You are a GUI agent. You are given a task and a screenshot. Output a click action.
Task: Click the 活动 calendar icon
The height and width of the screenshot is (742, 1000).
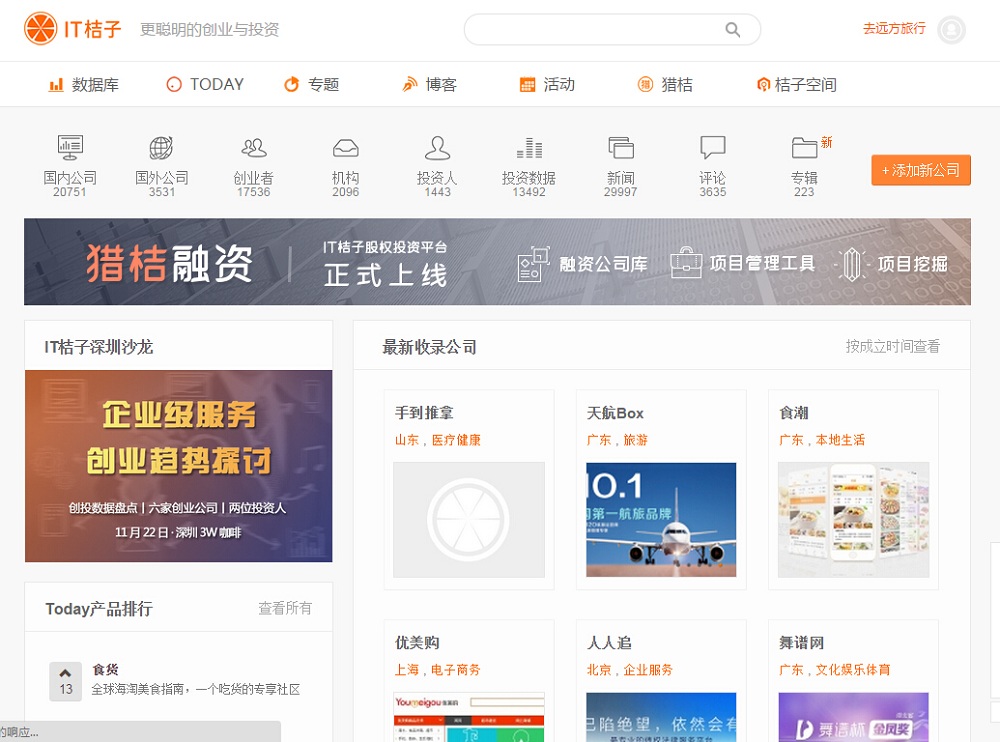(x=527, y=84)
